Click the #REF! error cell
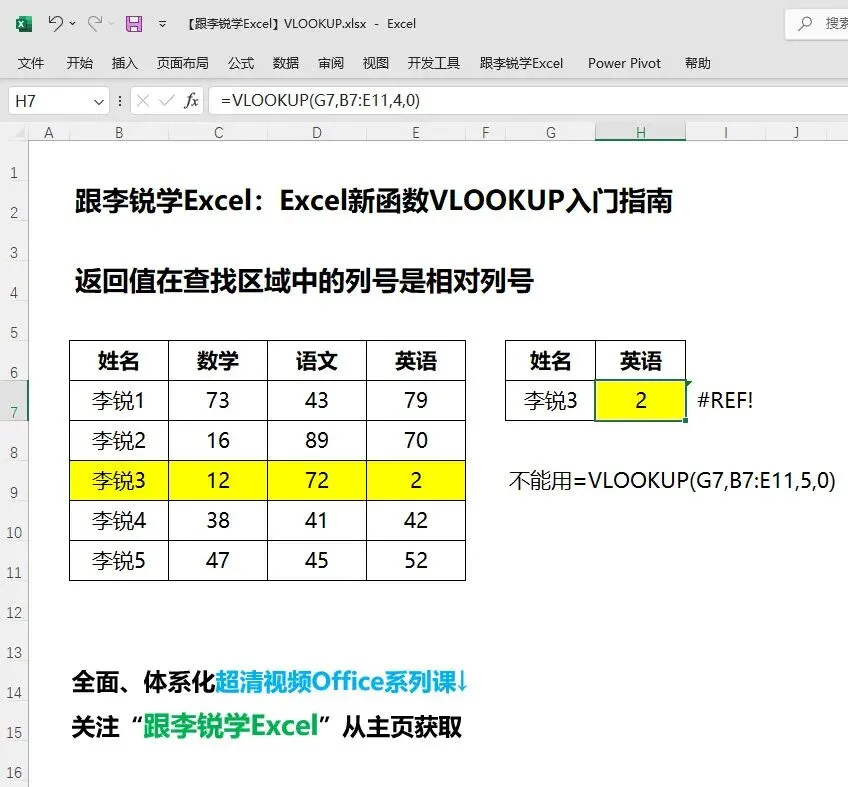The height and width of the screenshot is (787, 848). pyautogui.click(x=725, y=401)
